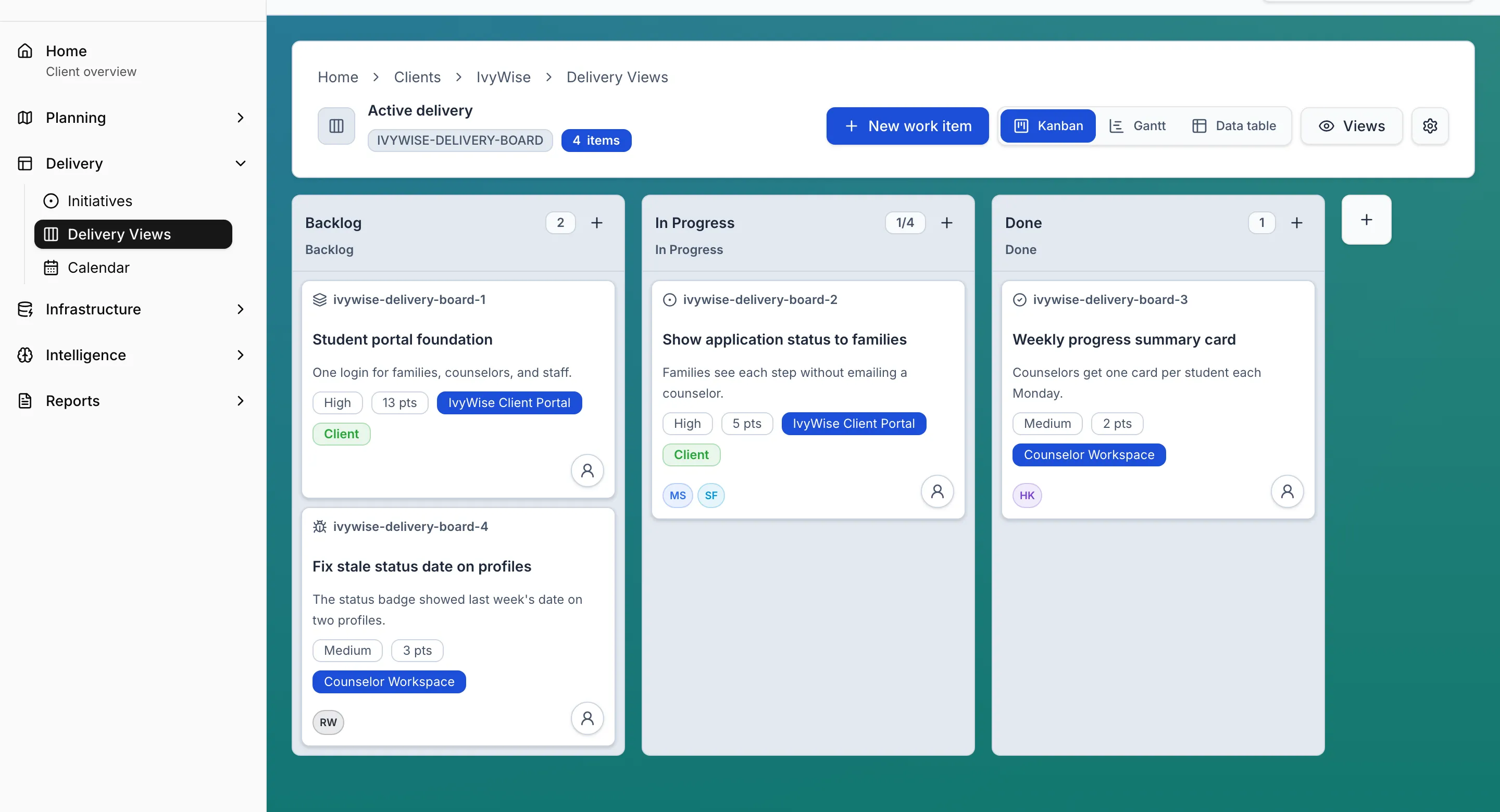The width and height of the screenshot is (1500, 812).
Task: Click Client label on board-2 card
Action: pos(691,454)
